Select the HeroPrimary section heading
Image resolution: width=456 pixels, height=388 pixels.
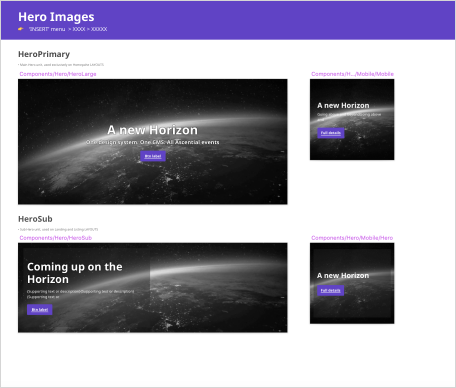pyautogui.click(x=44, y=54)
